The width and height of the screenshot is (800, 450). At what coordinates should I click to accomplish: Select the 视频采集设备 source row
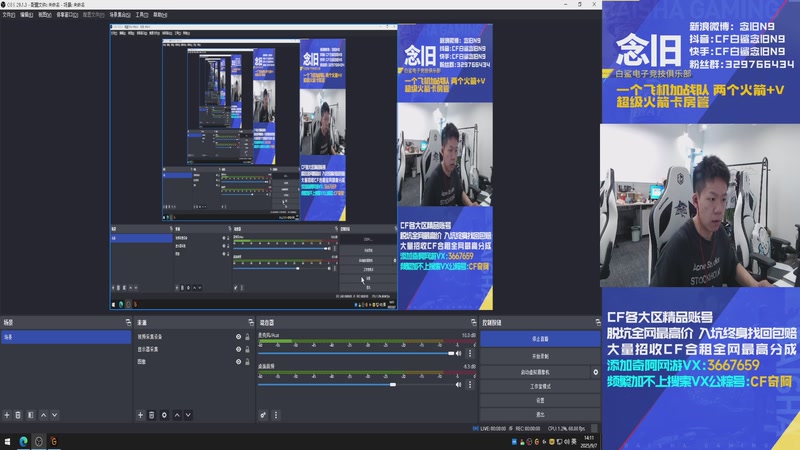[x=193, y=337]
